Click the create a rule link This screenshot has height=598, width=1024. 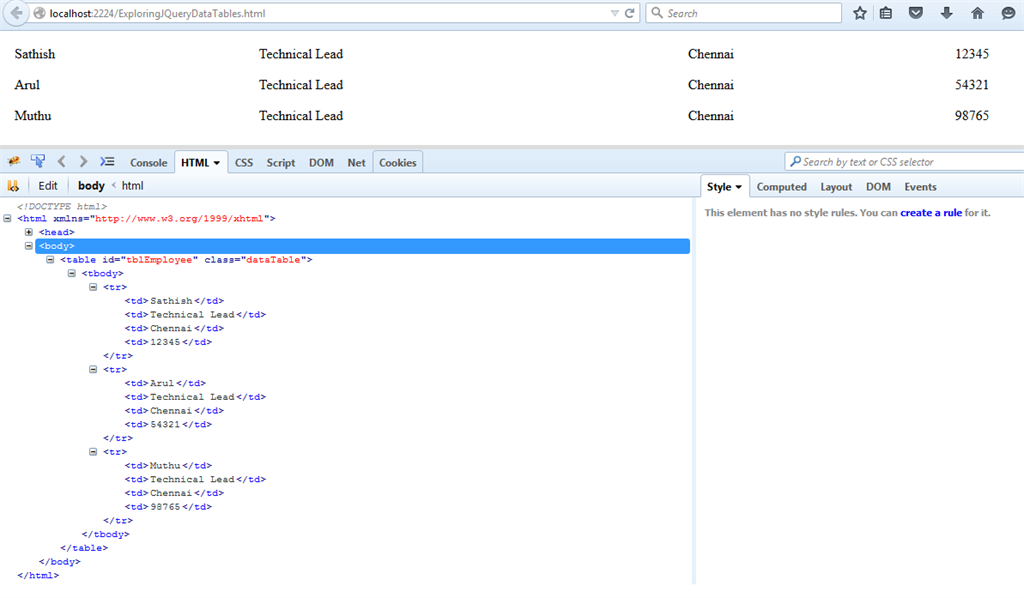(931, 213)
